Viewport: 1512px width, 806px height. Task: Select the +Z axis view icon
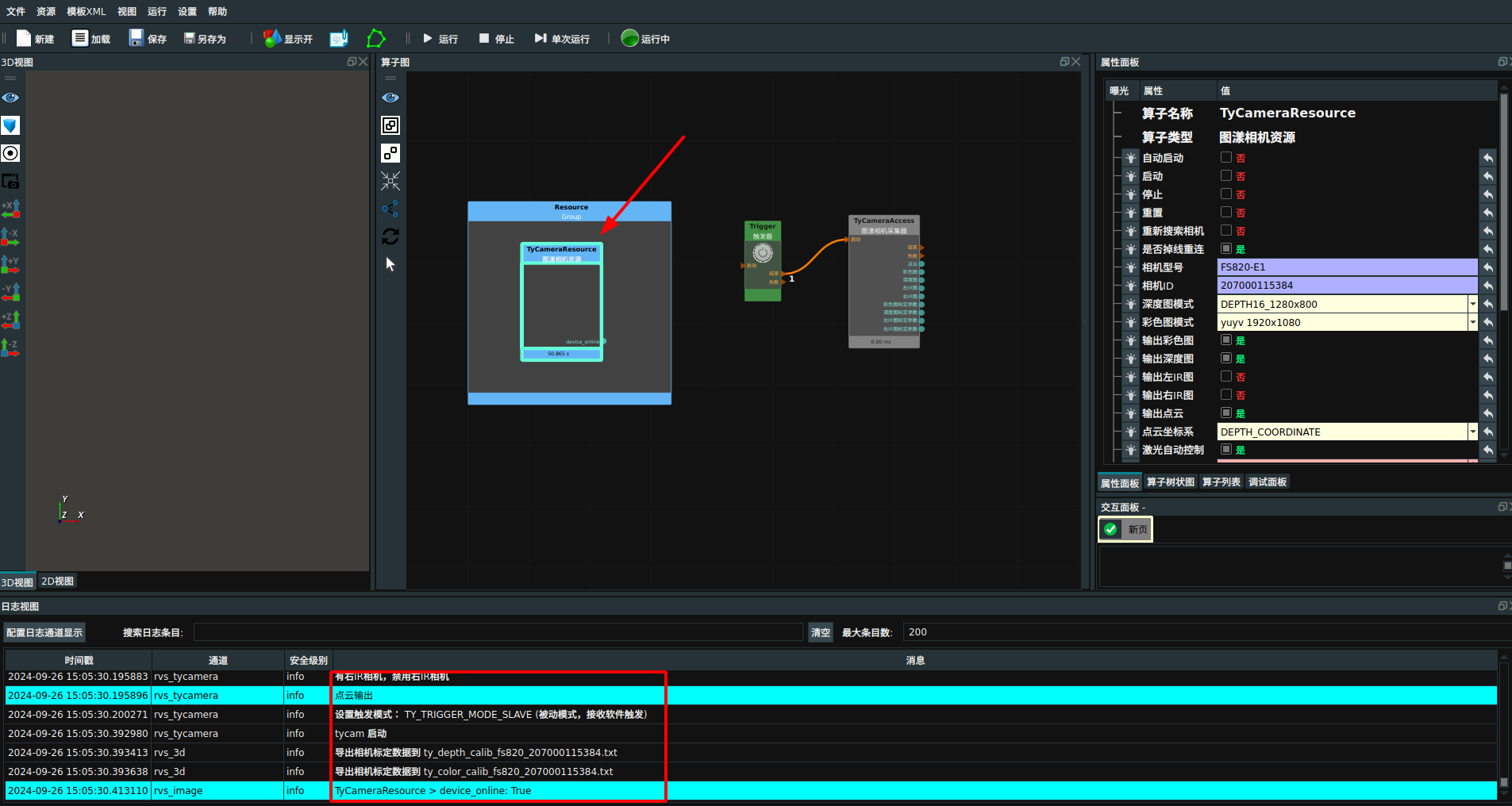click(10, 320)
